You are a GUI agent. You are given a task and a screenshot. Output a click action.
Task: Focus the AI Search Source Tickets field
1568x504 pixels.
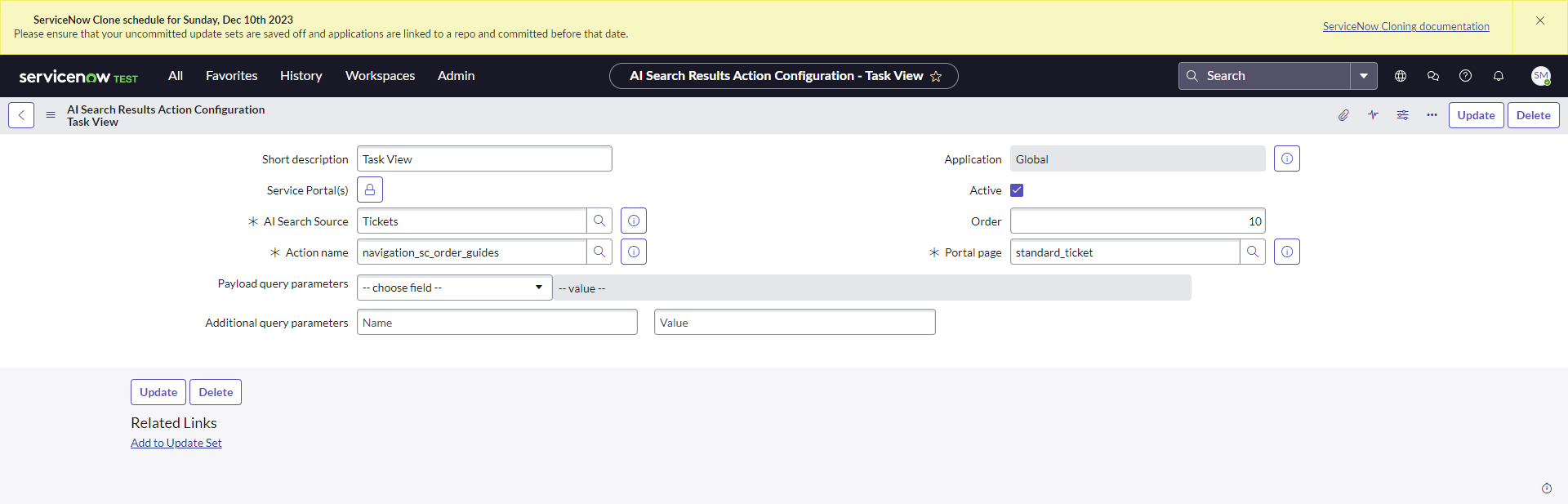coord(471,221)
